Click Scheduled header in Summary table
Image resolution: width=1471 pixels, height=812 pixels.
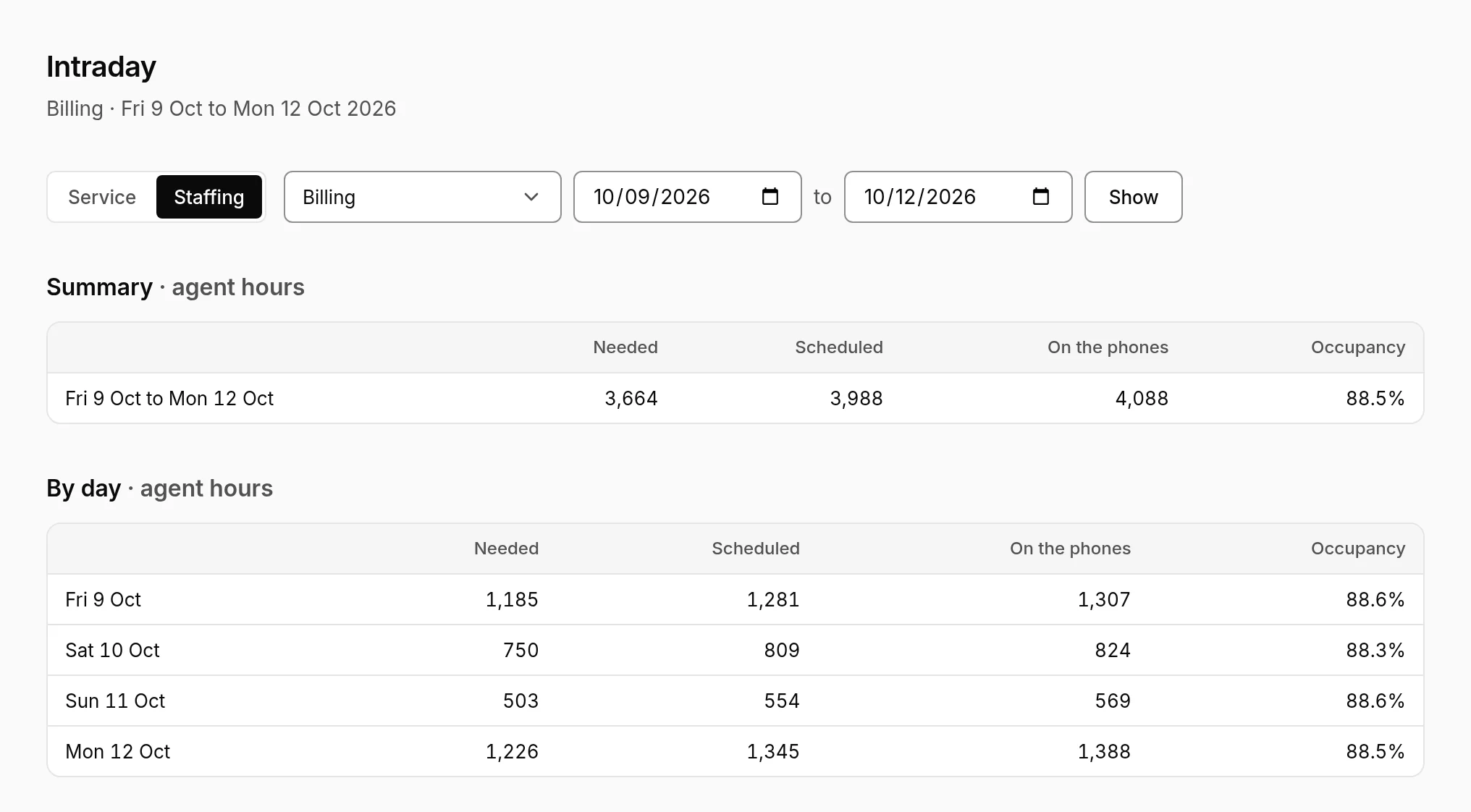[839, 347]
